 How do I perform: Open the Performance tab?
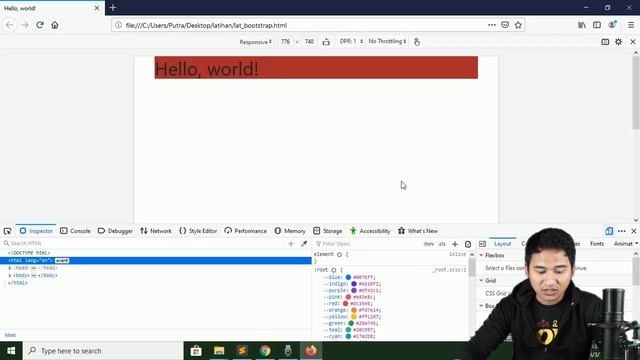[245, 231]
